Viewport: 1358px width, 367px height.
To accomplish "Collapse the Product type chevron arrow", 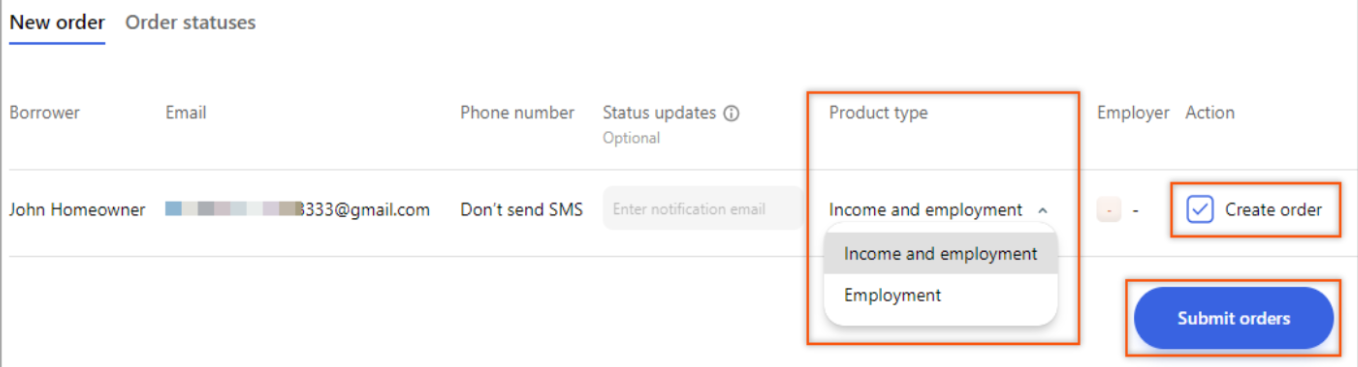I will tap(1042, 210).
